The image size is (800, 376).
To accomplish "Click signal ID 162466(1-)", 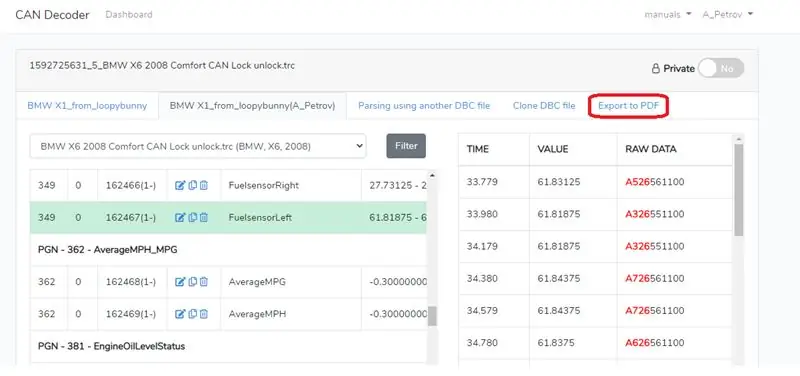I will [x=131, y=186].
